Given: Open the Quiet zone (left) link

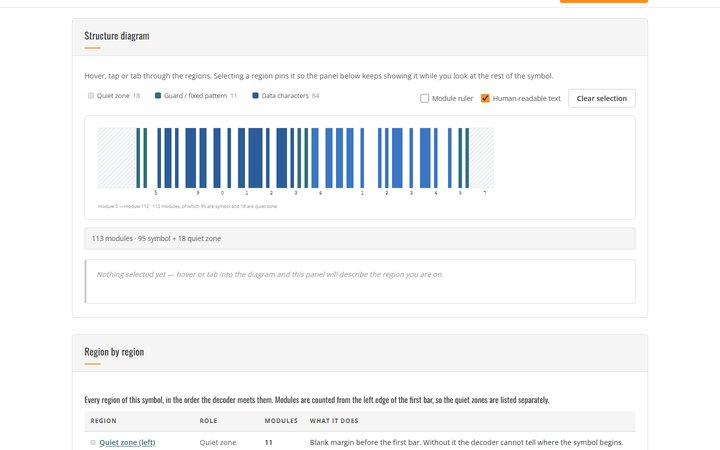Looking at the screenshot, I should click(127, 442).
